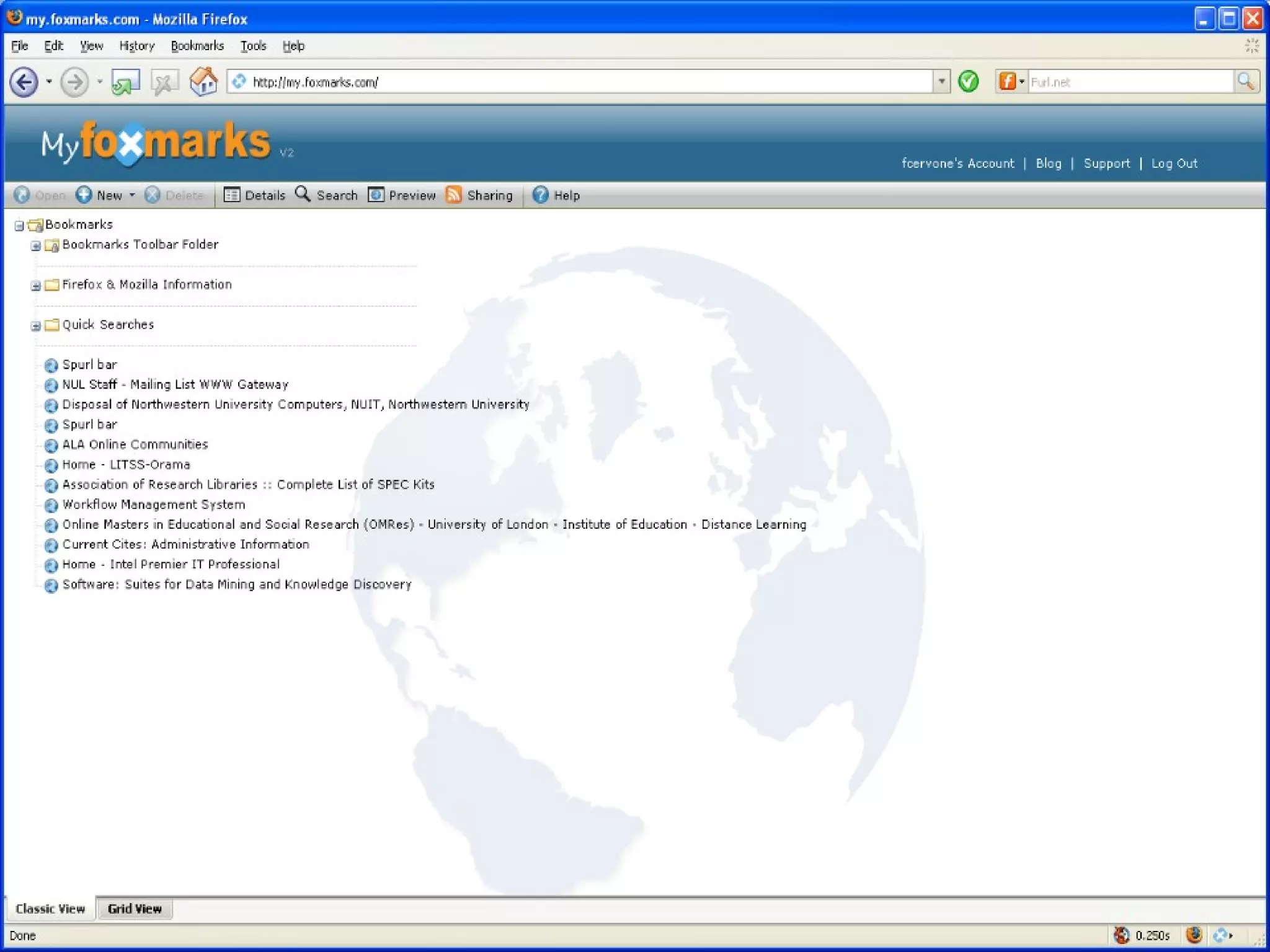This screenshot has height=952, width=1270.
Task: Open Sharing via RSS icon
Action: 454,195
